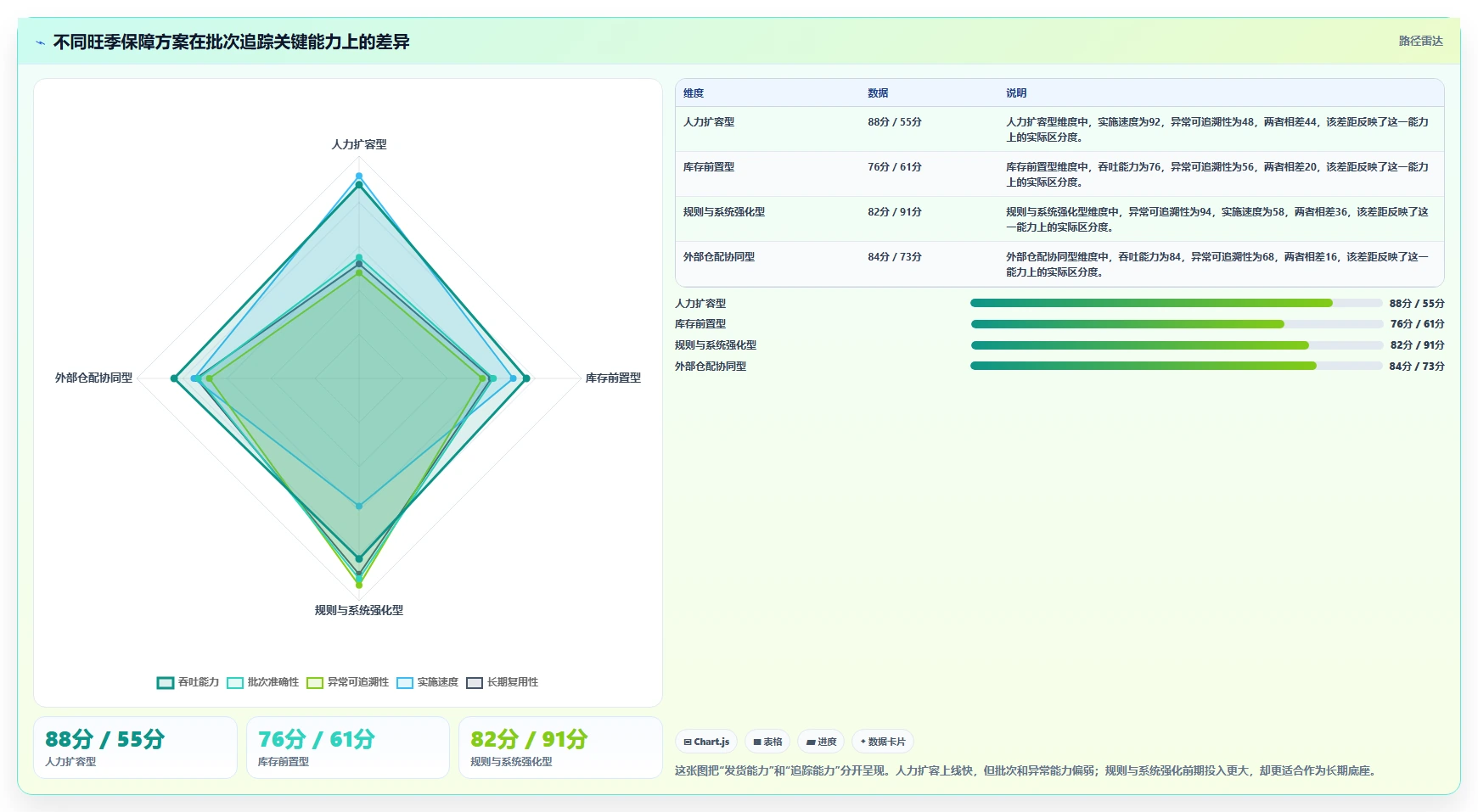Click the footnote text starting 这张图把
The image size is (1478, 812).
pyautogui.click(x=1027, y=770)
